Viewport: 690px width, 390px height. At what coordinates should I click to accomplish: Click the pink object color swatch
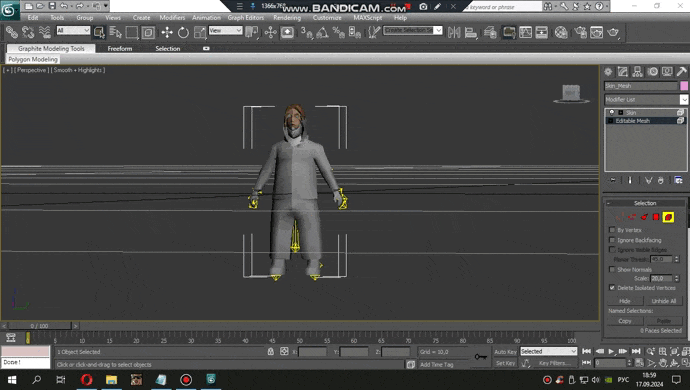tap(684, 86)
